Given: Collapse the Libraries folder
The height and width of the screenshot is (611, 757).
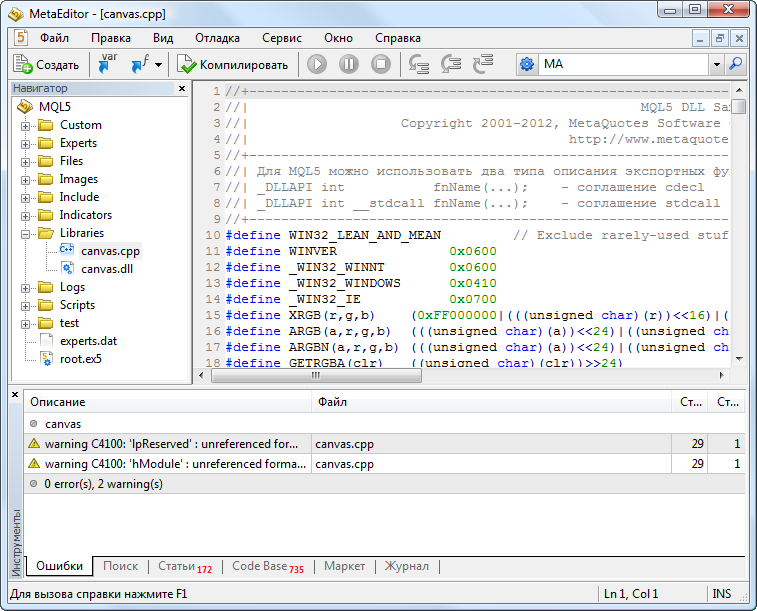Looking at the screenshot, I should tap(26, 234).
